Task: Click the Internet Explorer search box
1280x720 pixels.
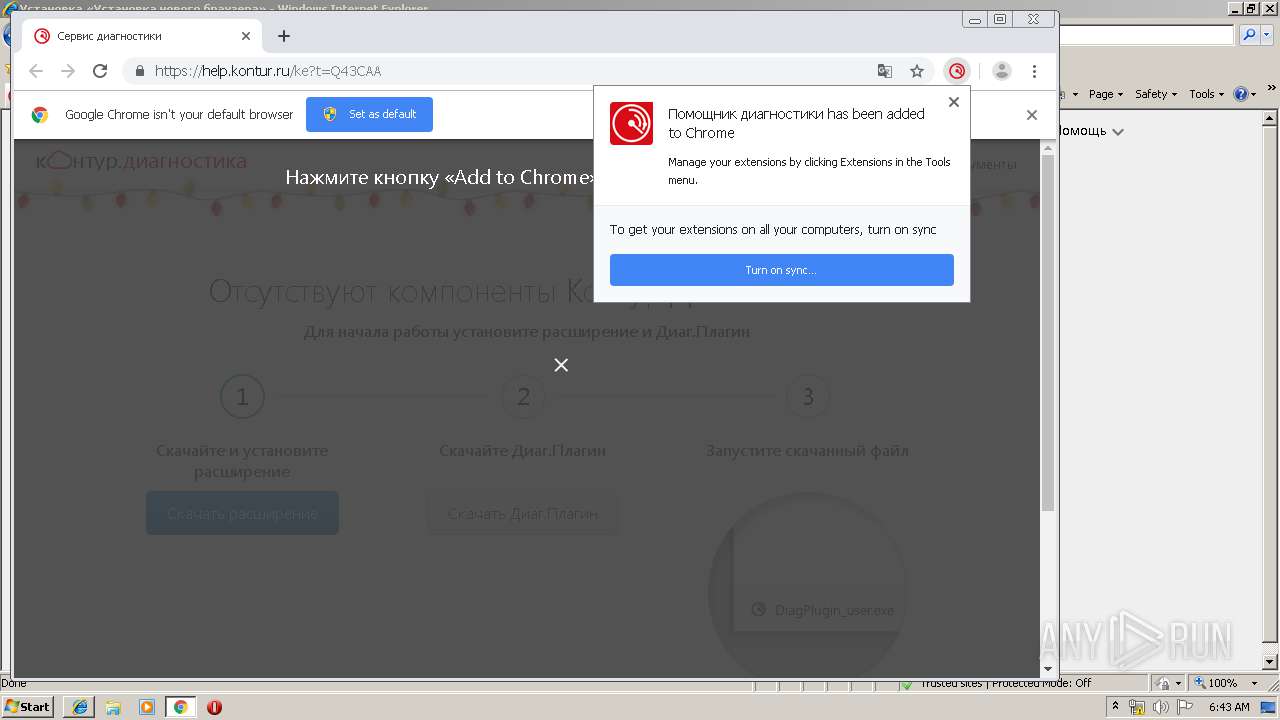Action: (1147, 34)
